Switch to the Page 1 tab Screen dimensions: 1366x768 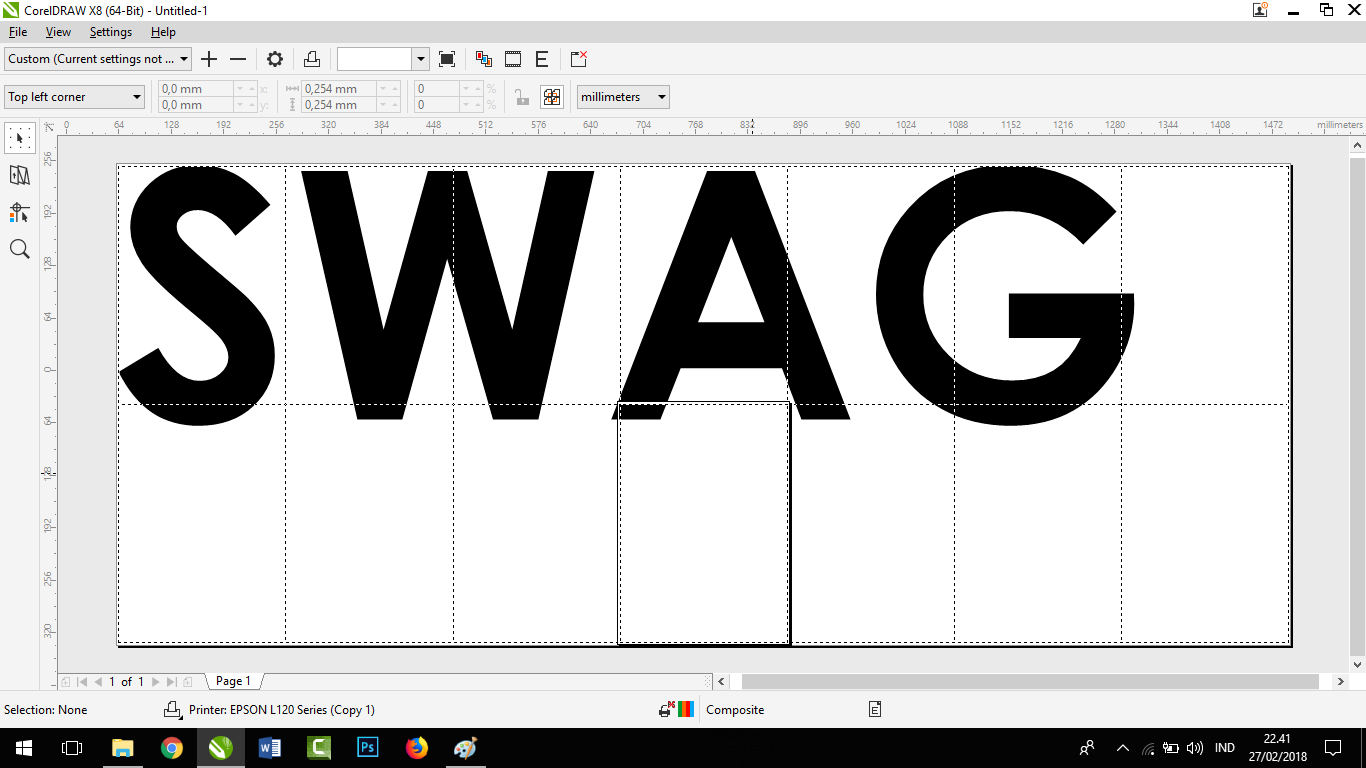[x=234, y=681]
